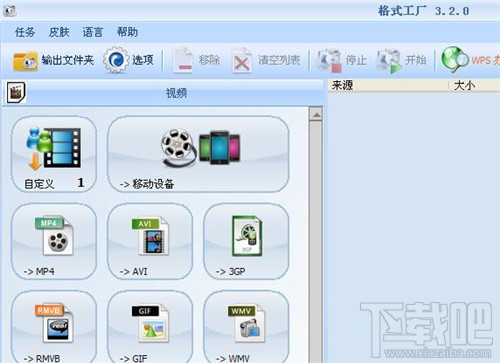Open the 任务 menu
Screen dimensions: 500x363
[x=25, y=32]
